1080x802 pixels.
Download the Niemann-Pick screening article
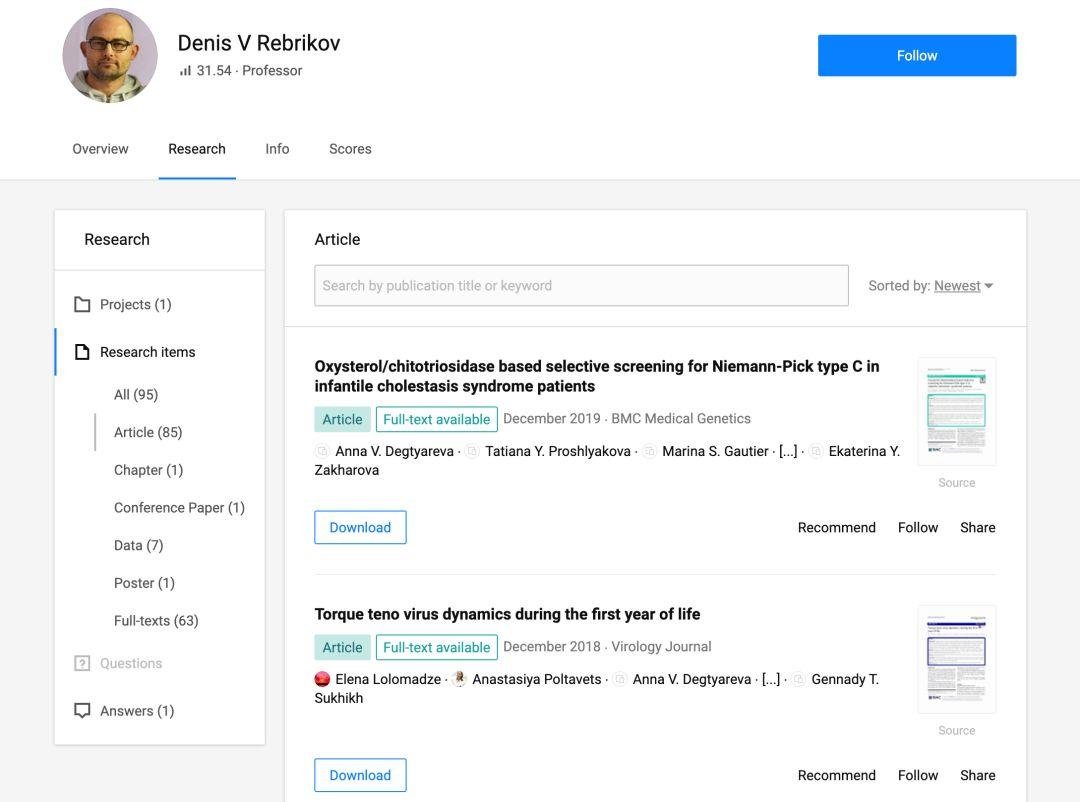click(360, 528)
